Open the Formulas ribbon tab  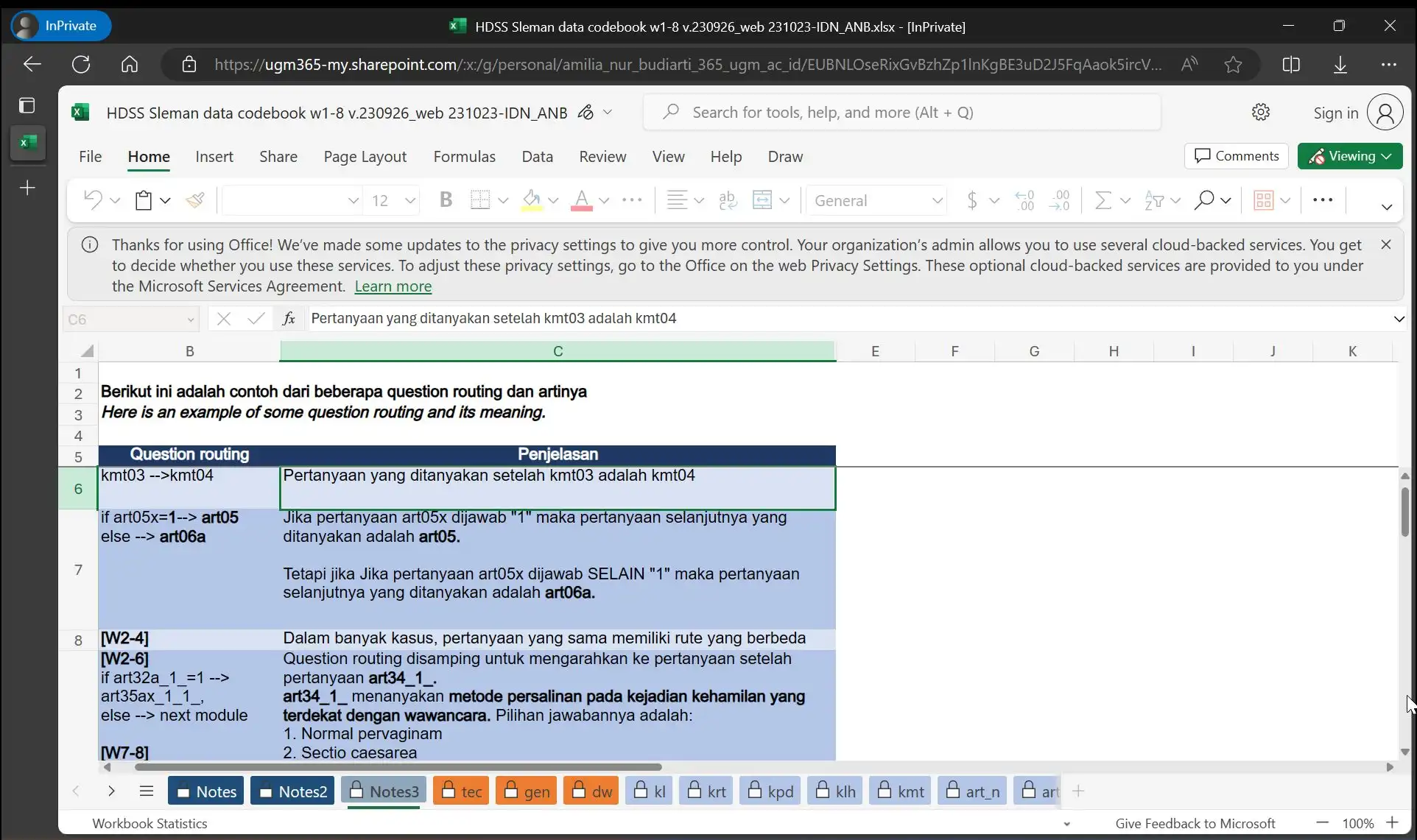(464, 157)
